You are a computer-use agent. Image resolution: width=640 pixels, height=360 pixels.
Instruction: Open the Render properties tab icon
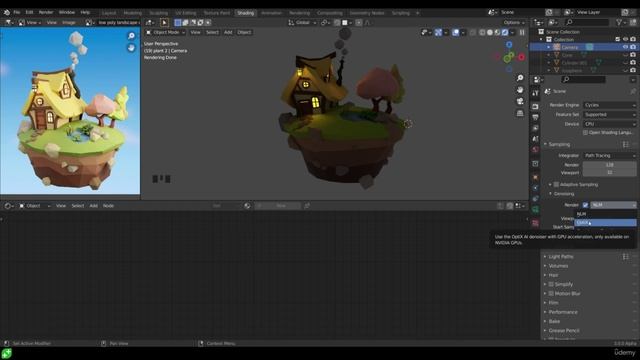click(x=535, y=107)
